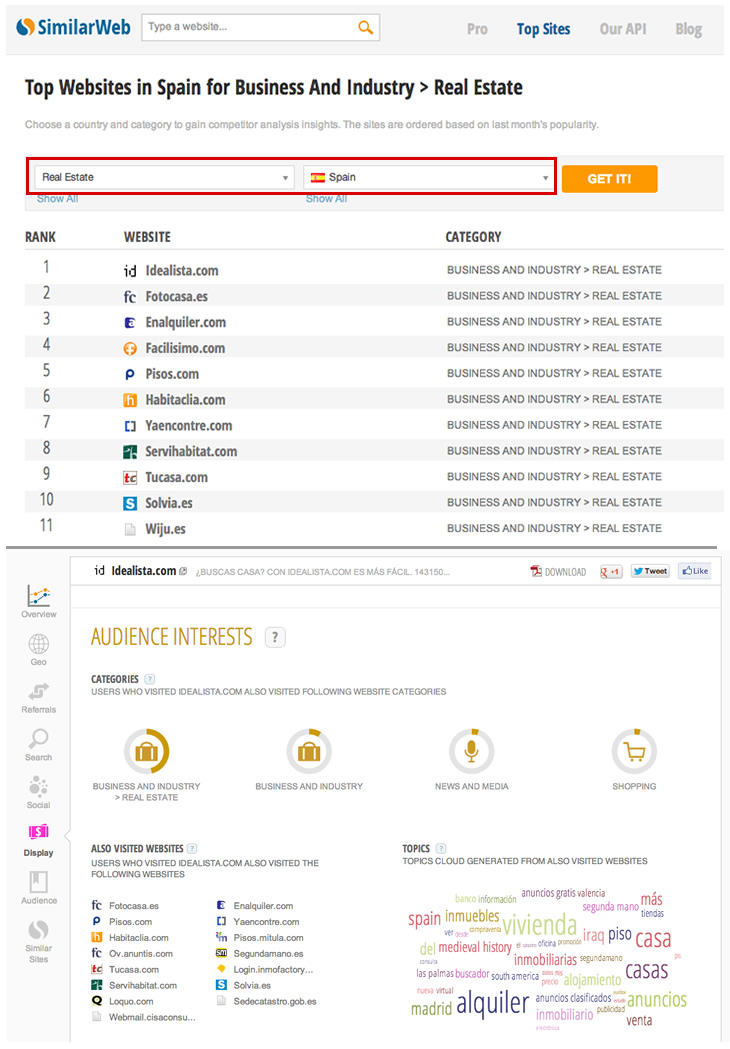Click the News and Media microphone icon

472,751
